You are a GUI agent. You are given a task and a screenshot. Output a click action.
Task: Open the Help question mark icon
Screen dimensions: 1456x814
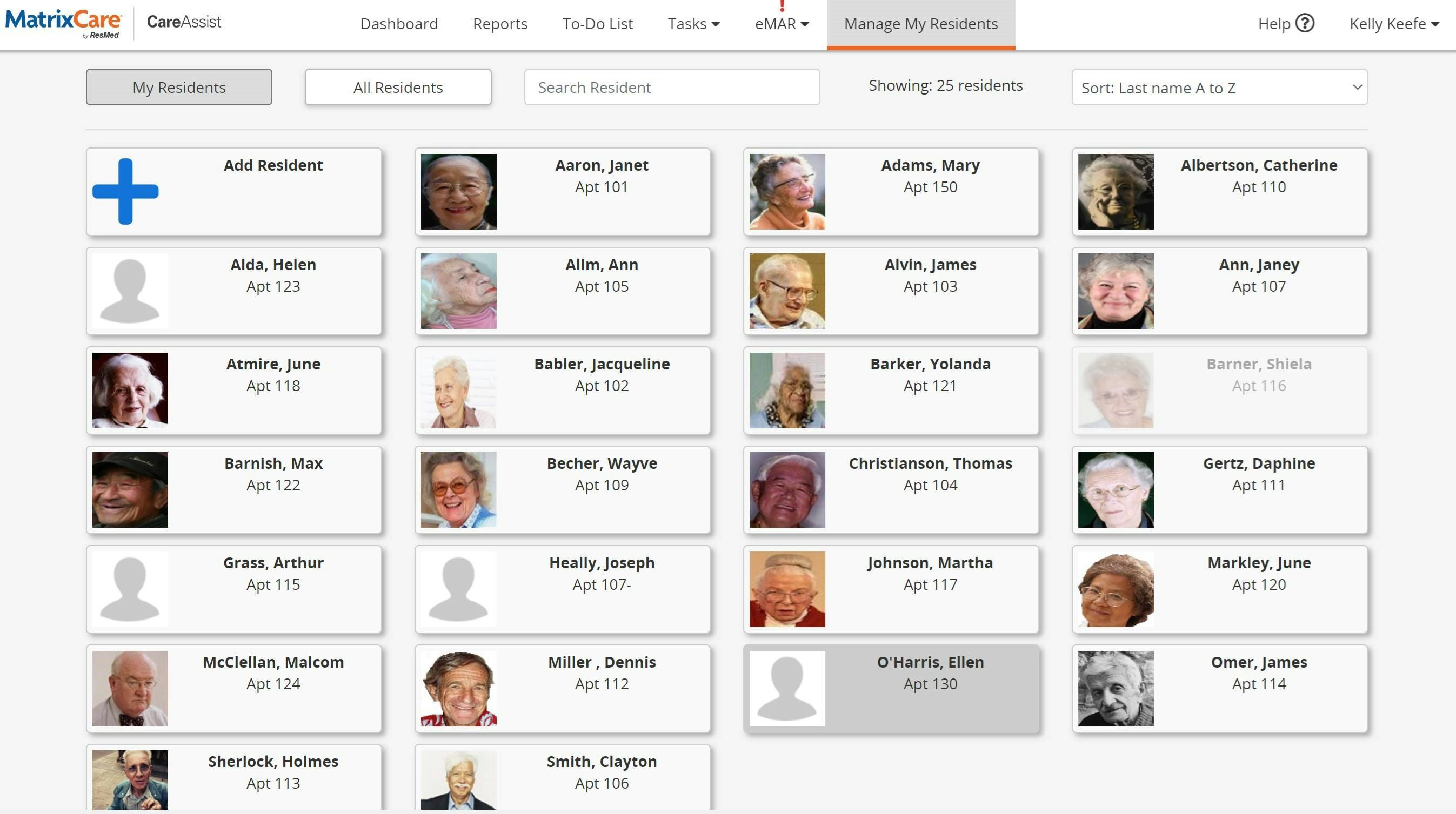pos(1307,23)
